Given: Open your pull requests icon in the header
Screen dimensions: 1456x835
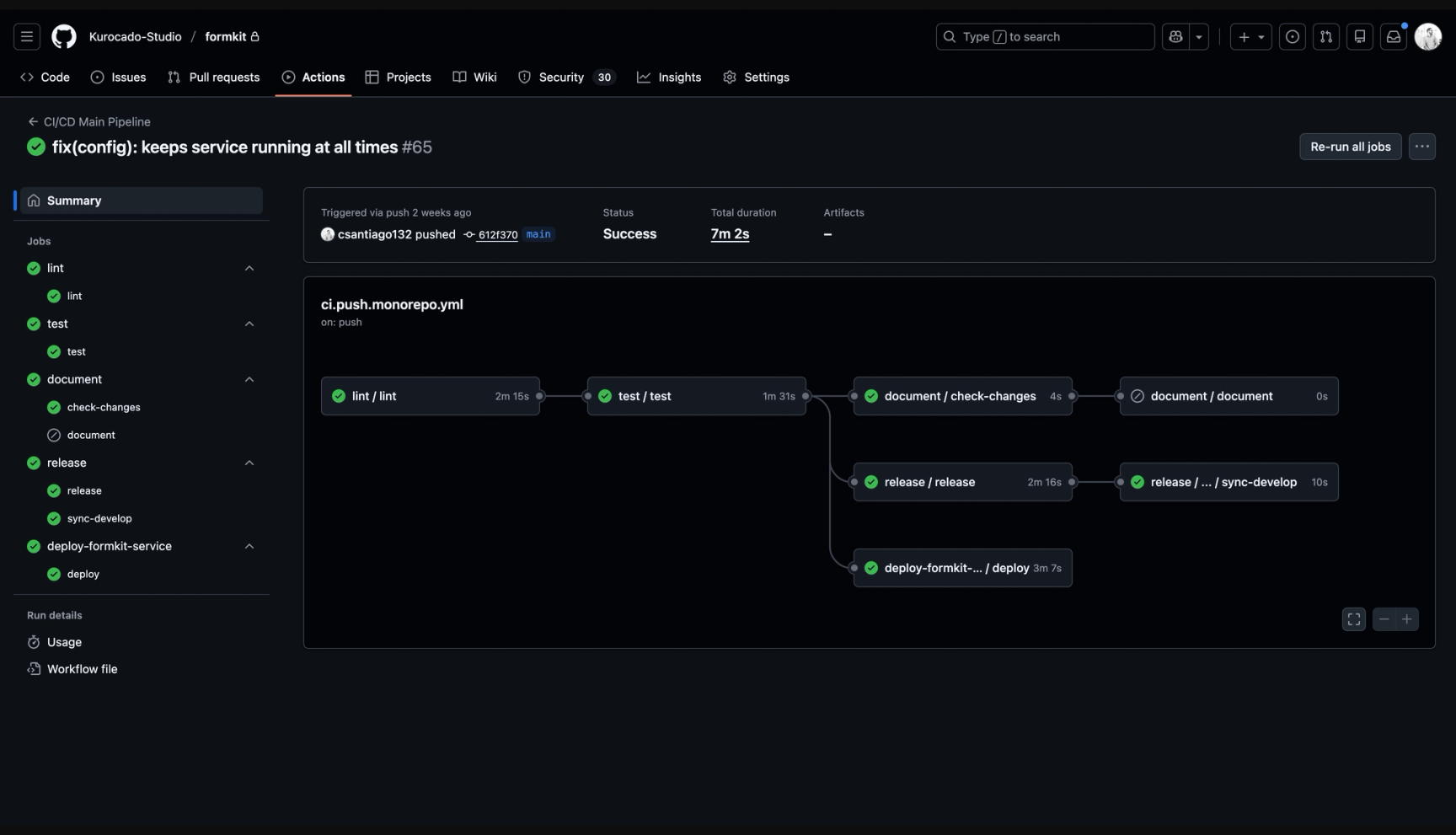Looking at the screenshot, I should 1326,37.
